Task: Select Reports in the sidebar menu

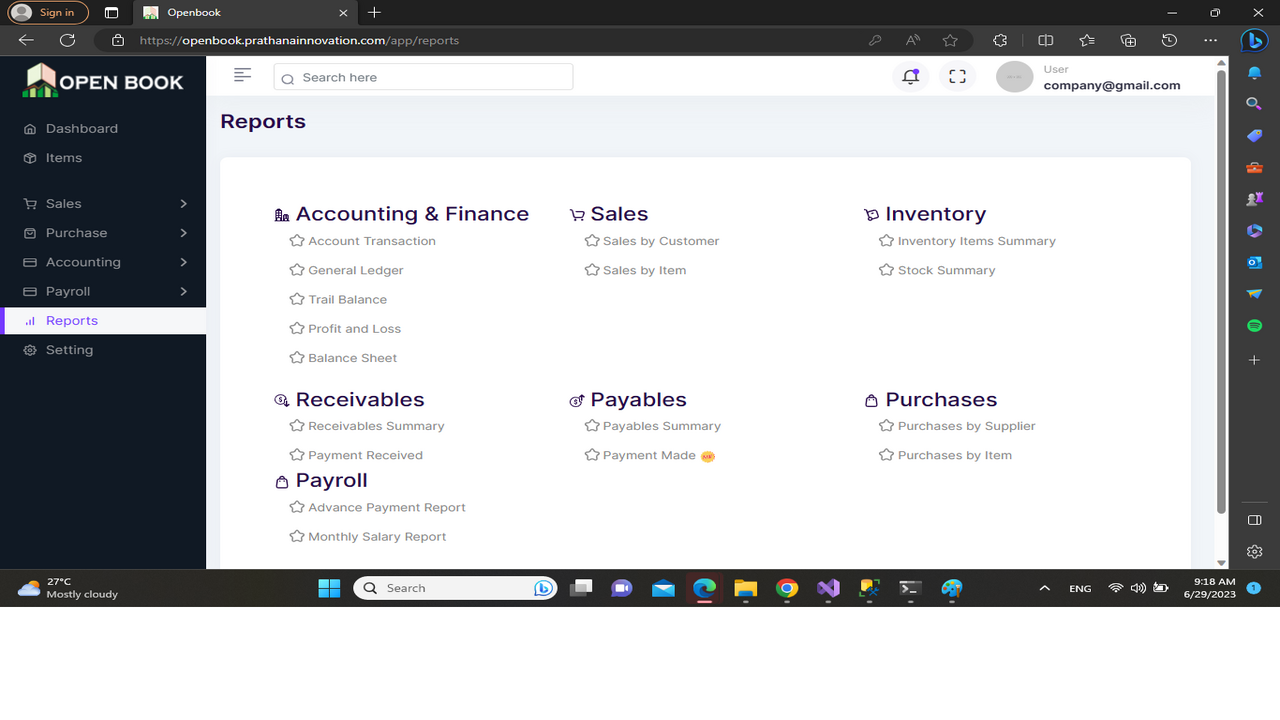Action: click(x=72, y=320)
